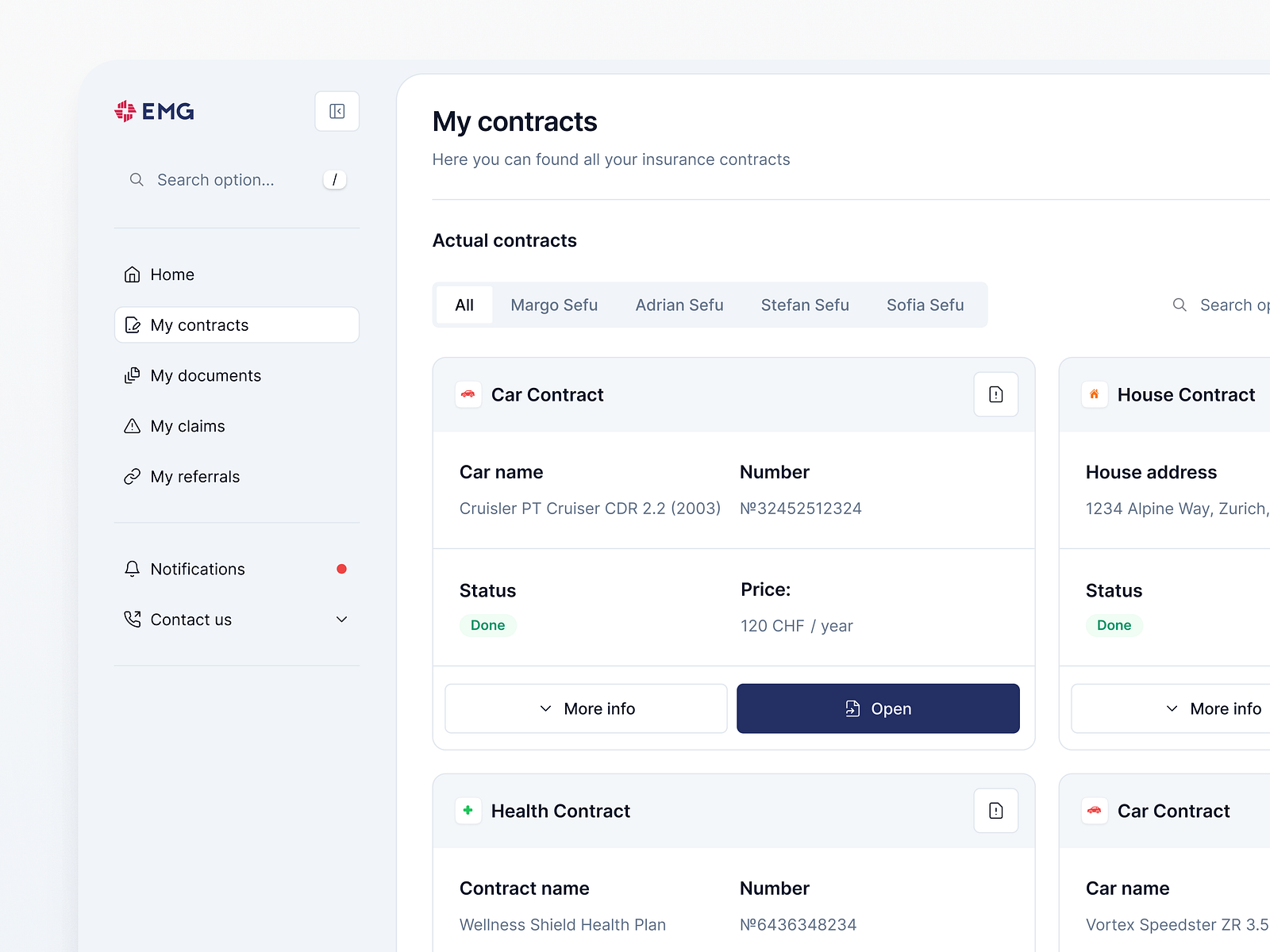The width and height of the screenshot is (1270, 952).
Task: Click the My documents icon
Action: click(x=133, y=375)
